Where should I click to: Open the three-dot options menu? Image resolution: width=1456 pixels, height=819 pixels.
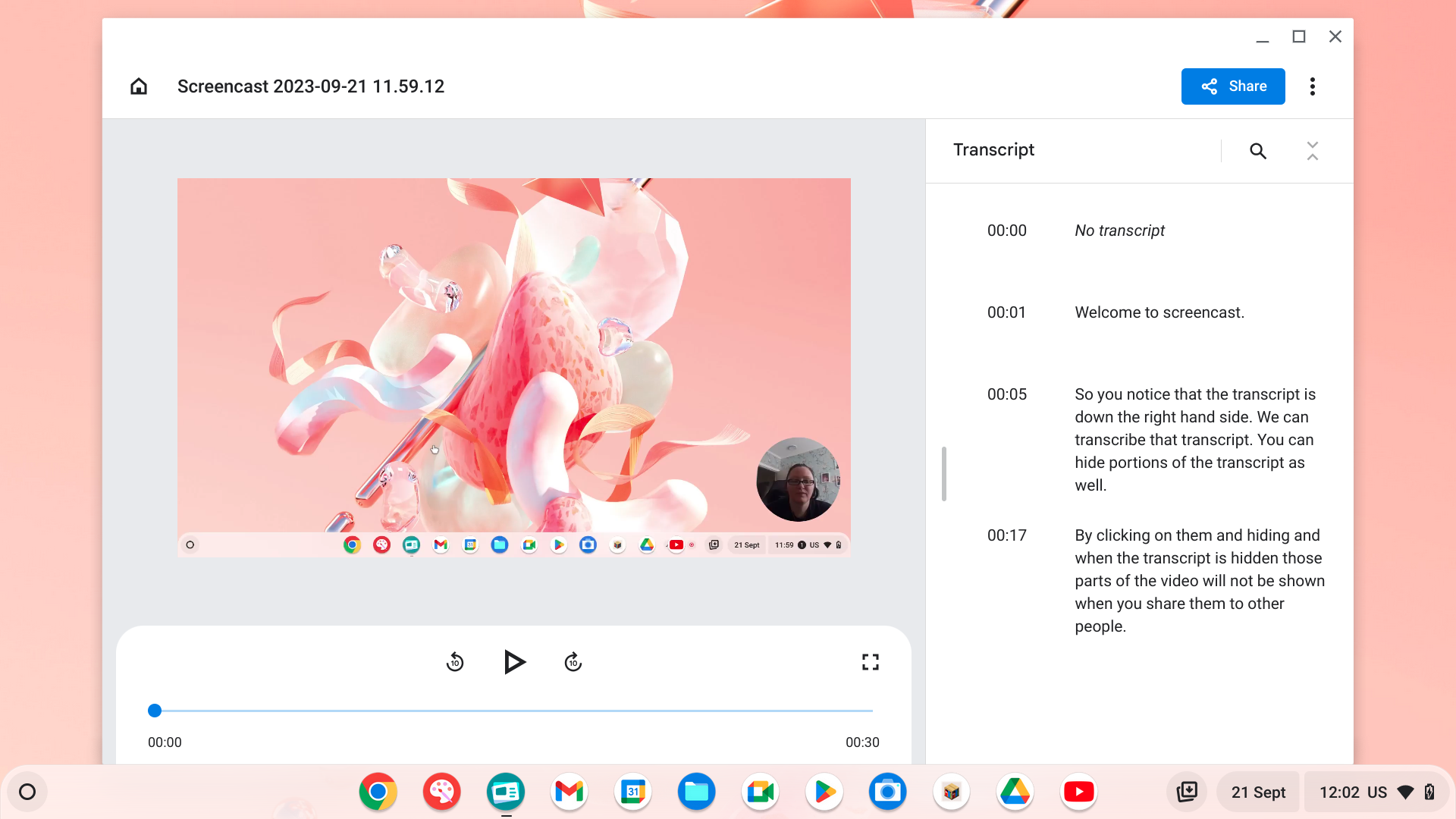point(1313,86)
